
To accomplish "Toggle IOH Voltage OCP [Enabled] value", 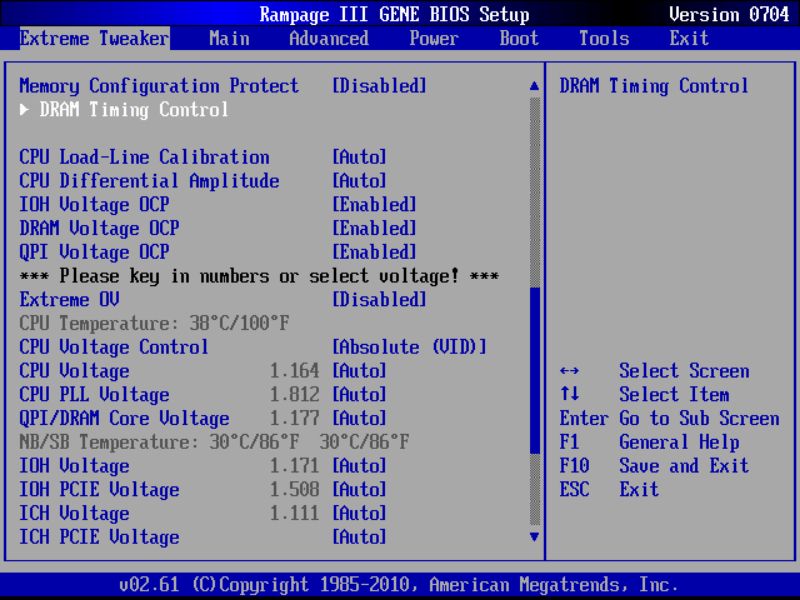I will pyautogui.click(x=374, y=205).
